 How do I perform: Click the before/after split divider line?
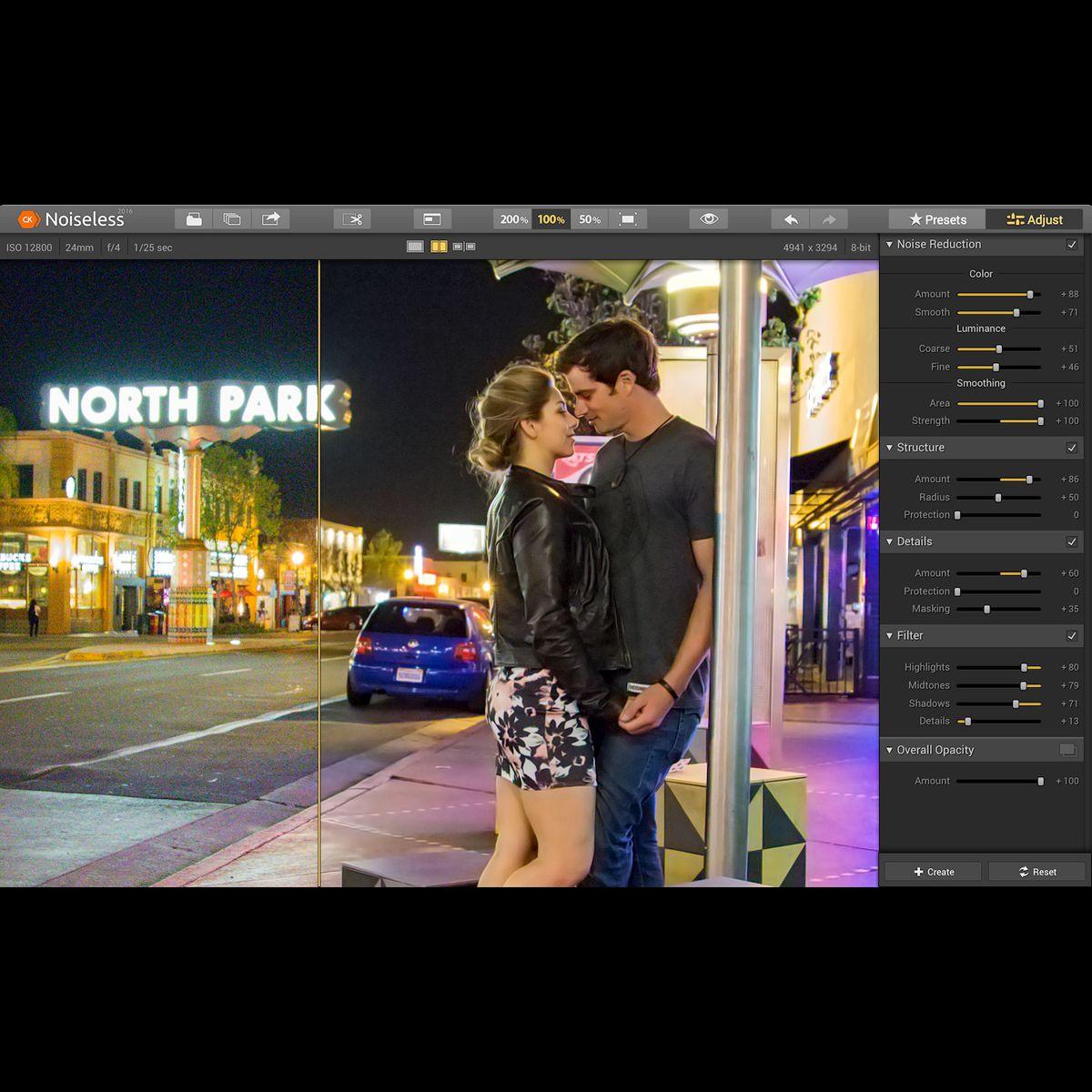pos(319,573)
